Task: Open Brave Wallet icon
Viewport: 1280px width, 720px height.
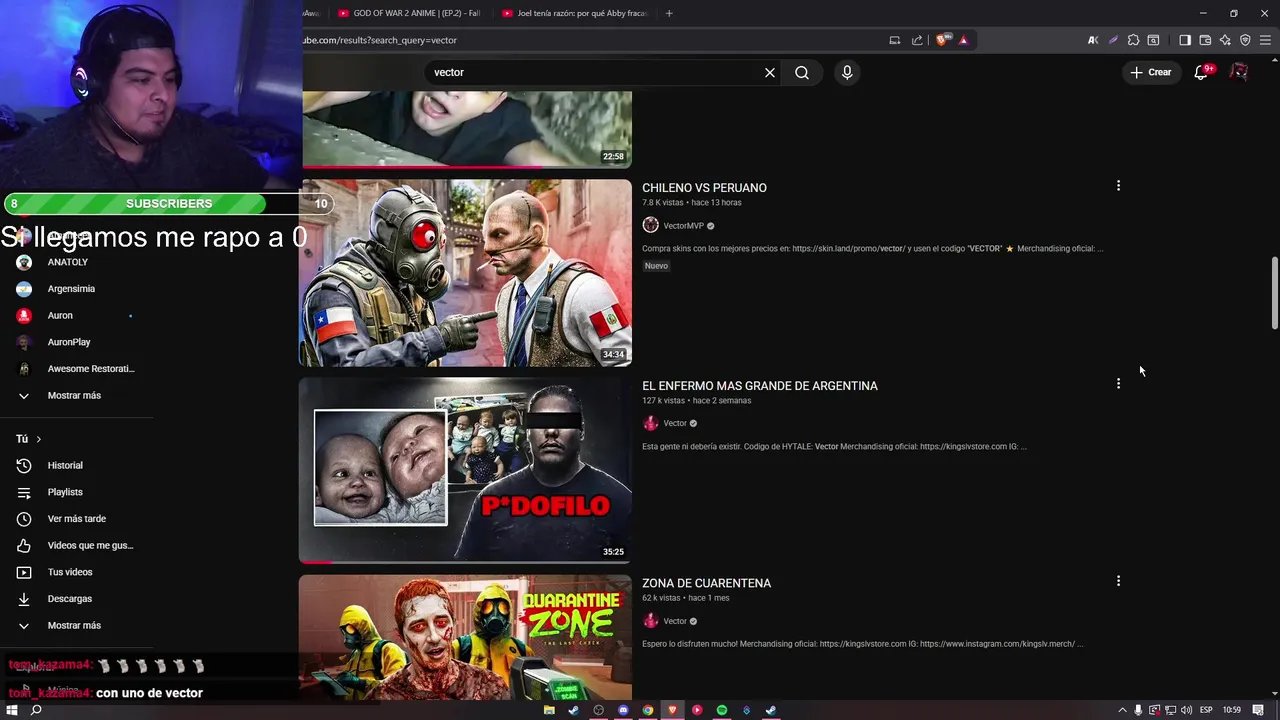Action: click(x=1205, y=40)
